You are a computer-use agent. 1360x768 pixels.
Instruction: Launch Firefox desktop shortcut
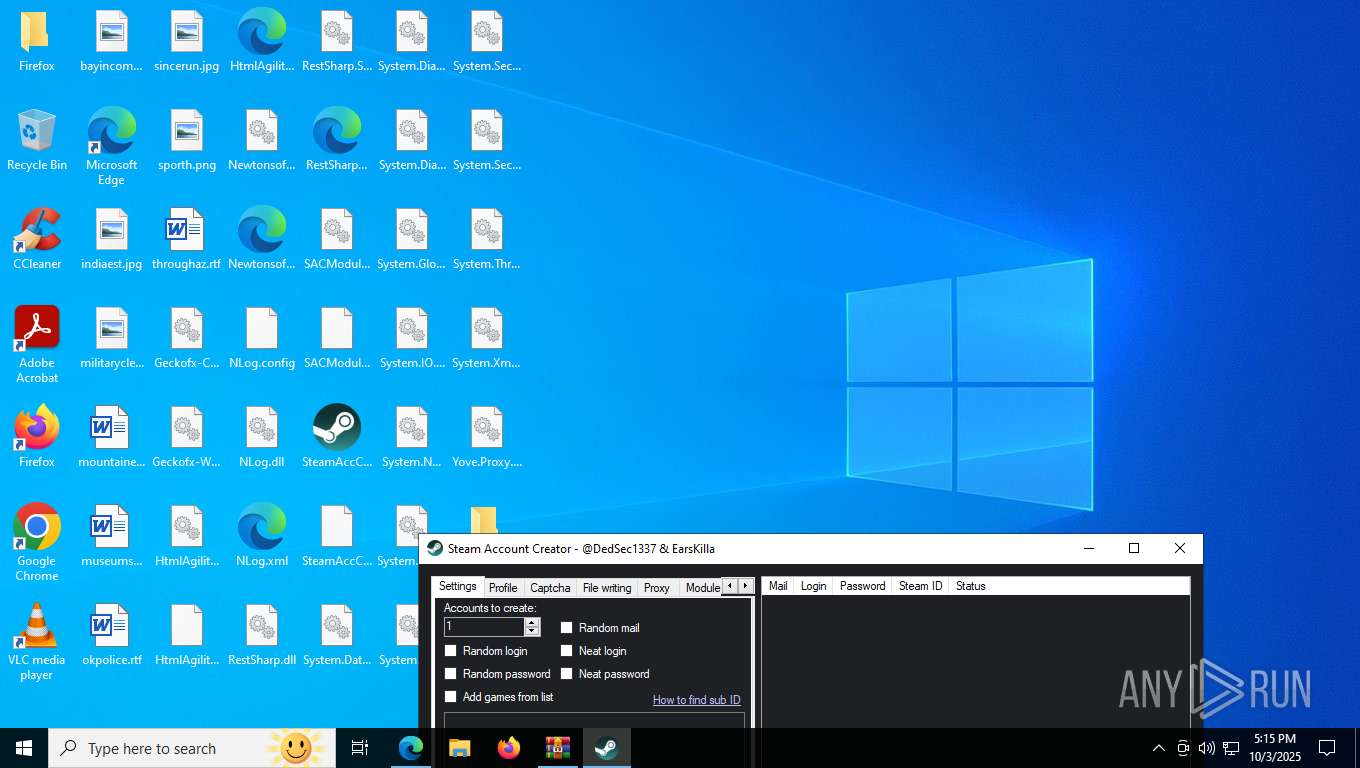[37, 438]
